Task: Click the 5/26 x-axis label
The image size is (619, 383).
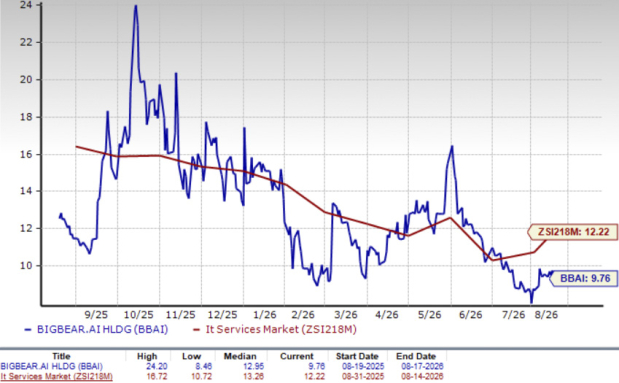Action: (x=430, y=315)
